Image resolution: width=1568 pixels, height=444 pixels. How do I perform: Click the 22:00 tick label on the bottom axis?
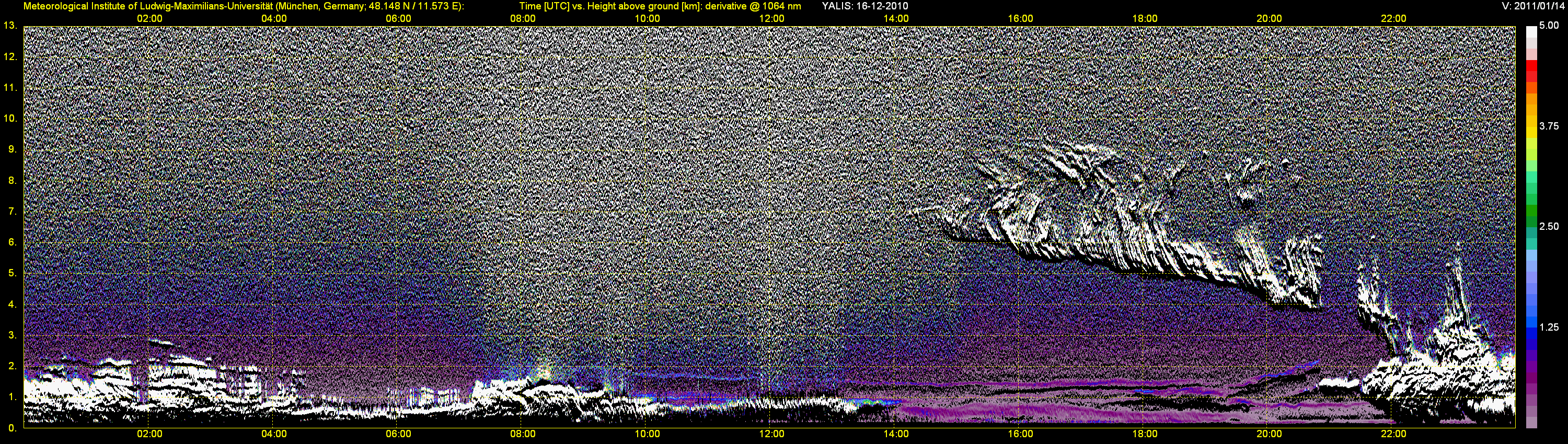(1394, 434)
